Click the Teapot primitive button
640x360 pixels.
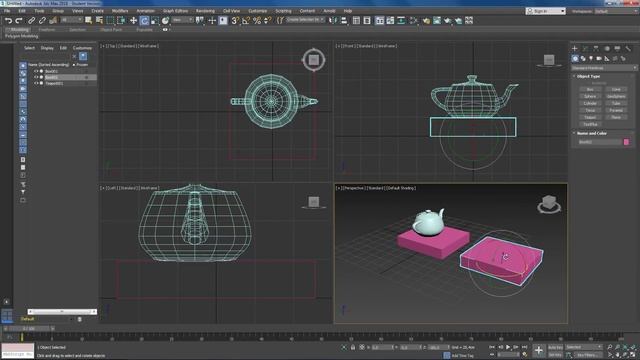590,117
